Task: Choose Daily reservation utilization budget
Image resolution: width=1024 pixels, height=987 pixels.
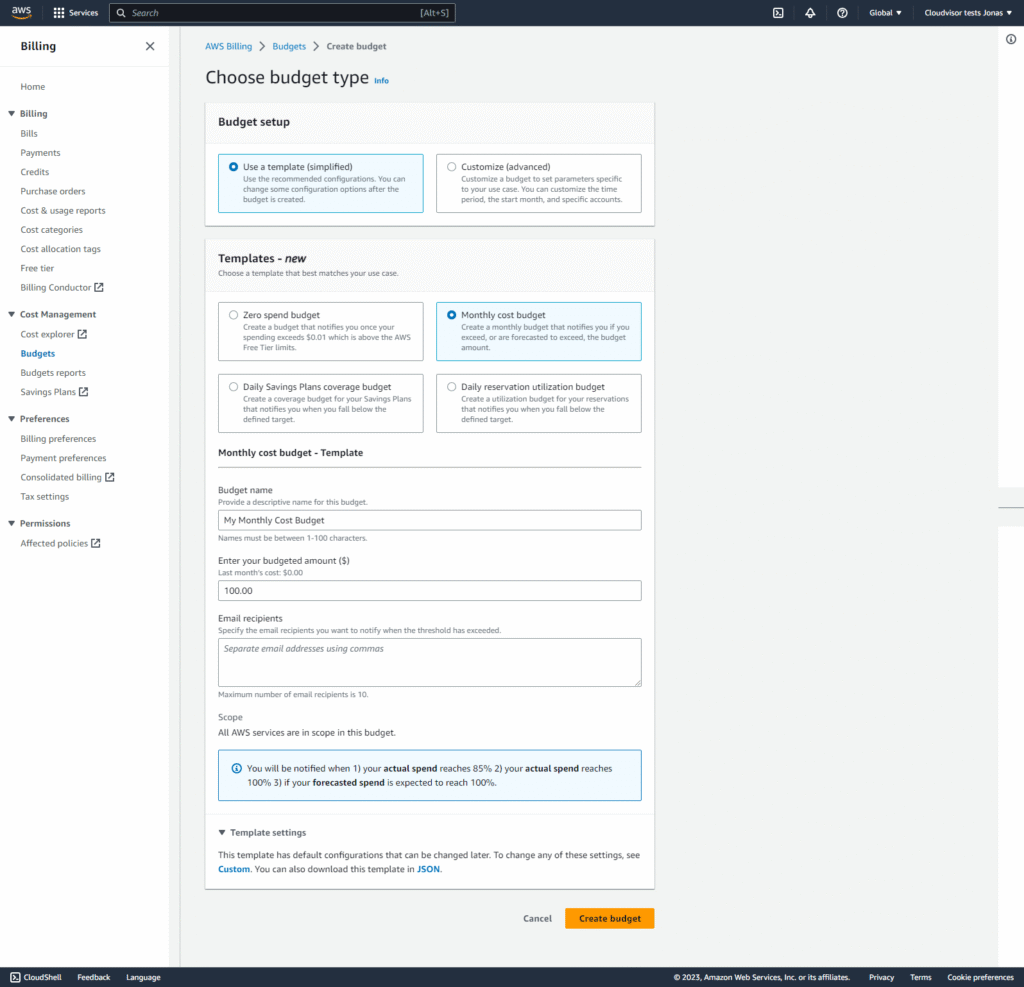Action: (539, 403)
